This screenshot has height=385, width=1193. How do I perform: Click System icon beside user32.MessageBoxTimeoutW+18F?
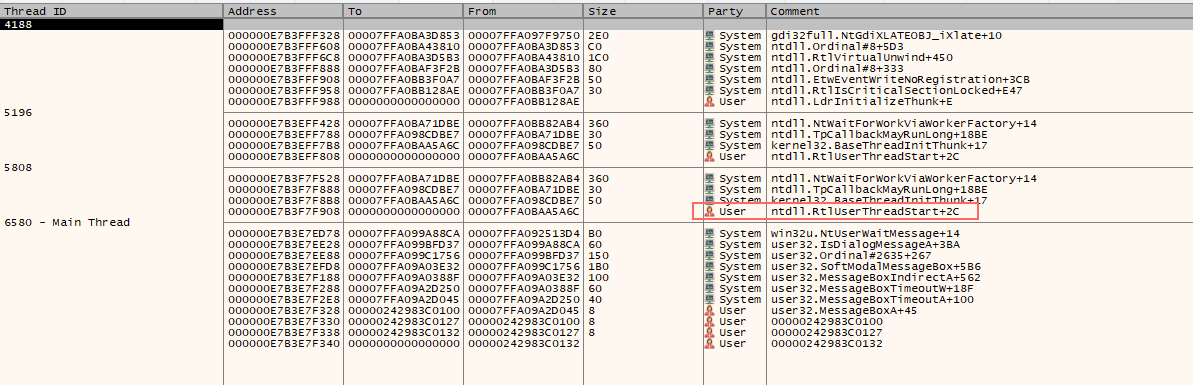coord(711,289)
